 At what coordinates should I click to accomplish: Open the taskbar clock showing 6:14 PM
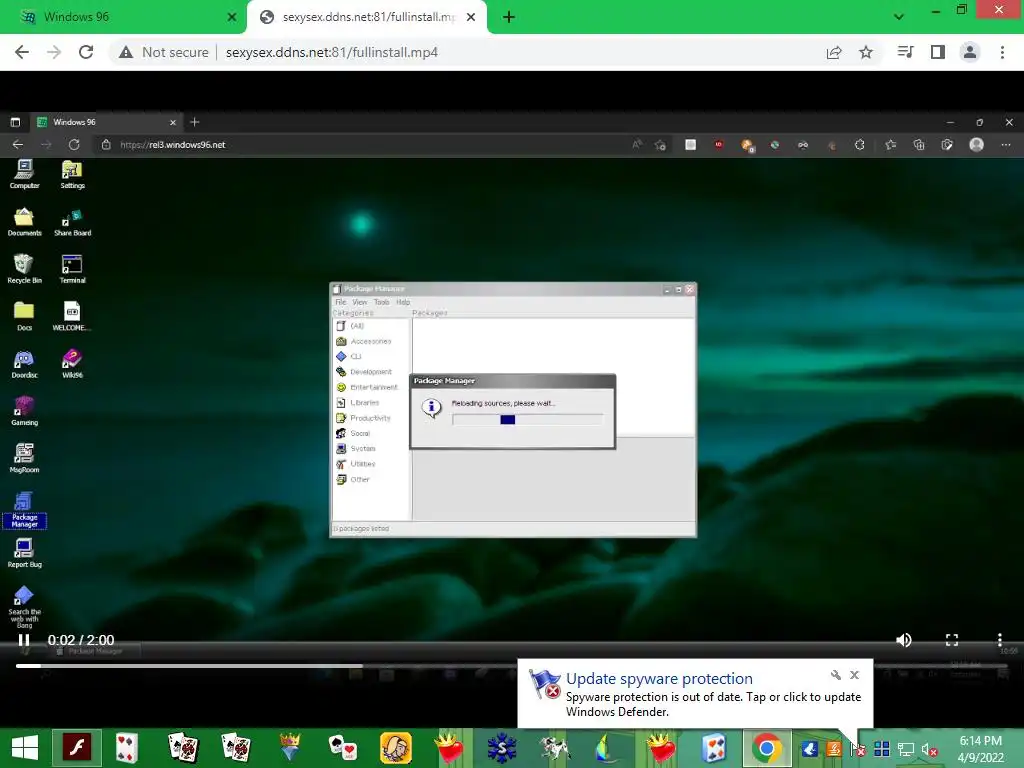tap(980, 749)
